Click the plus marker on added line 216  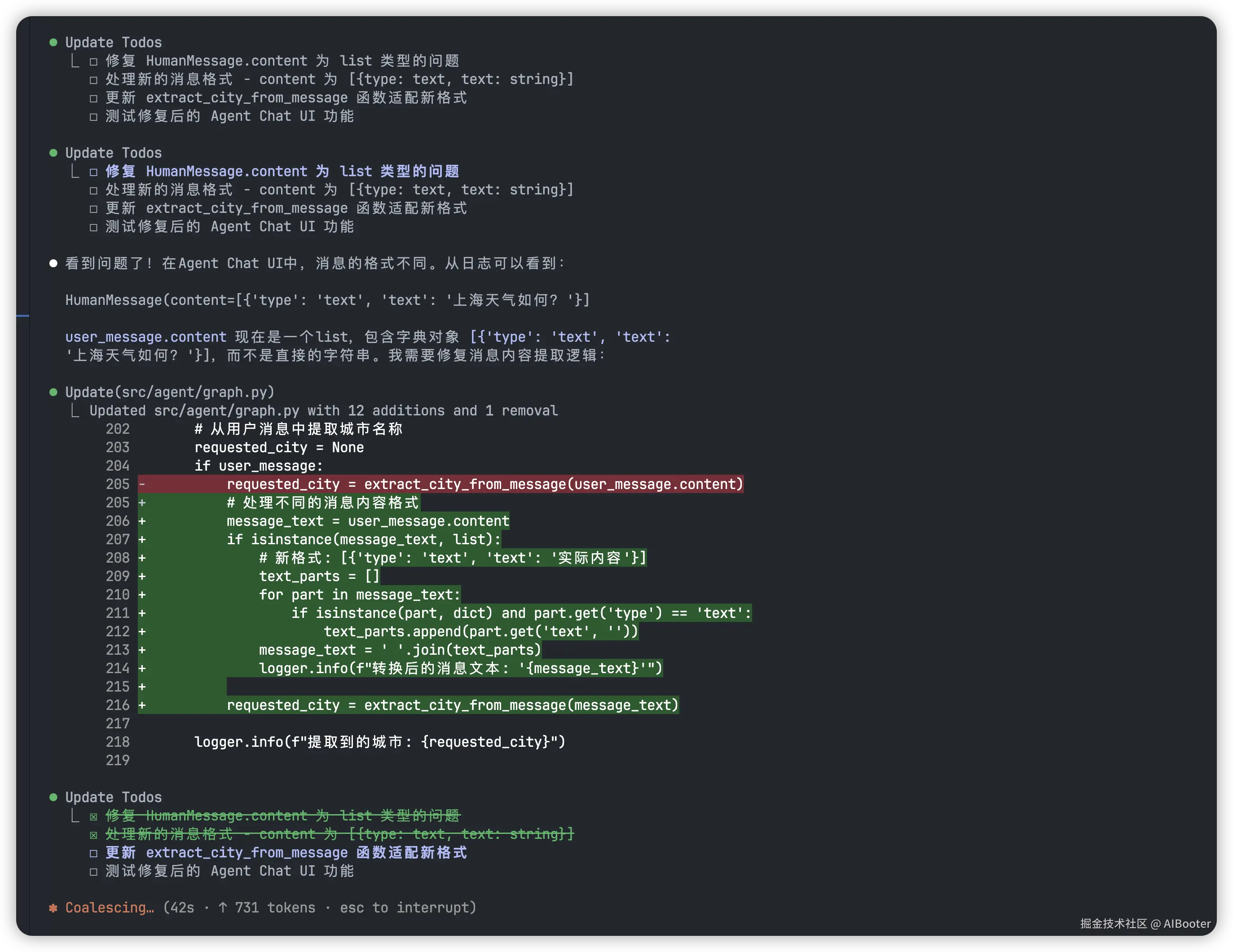[x=142, y=705]
